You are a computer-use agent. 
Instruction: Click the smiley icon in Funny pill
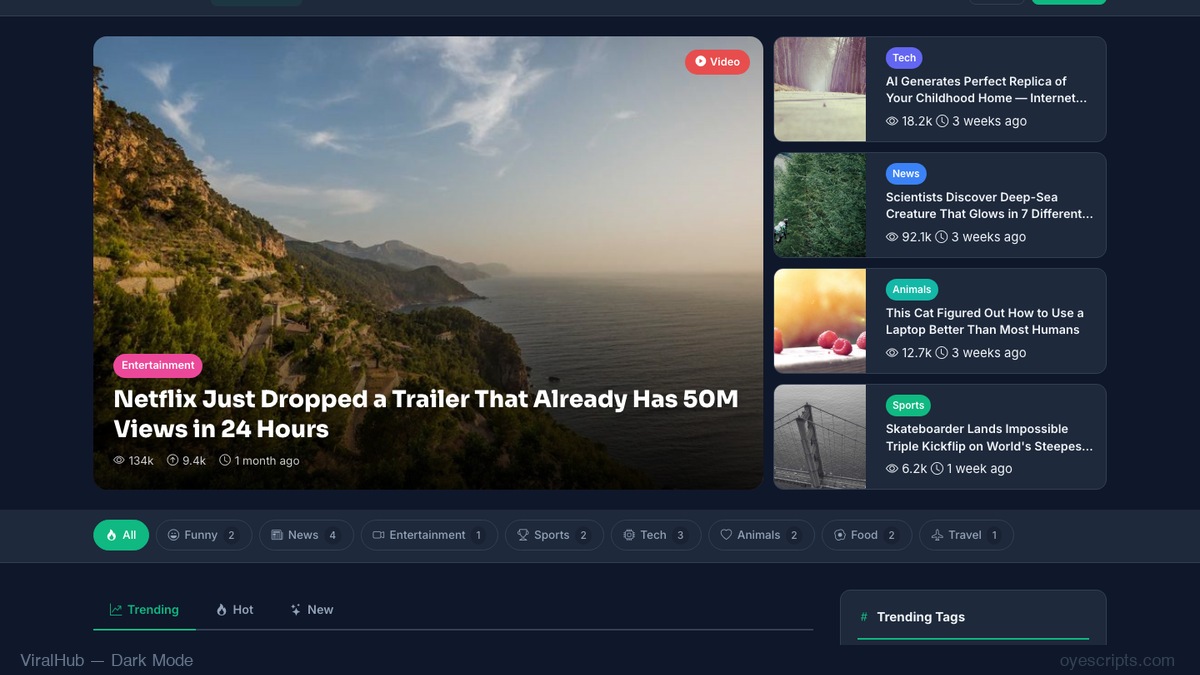click(x=173, y=535)
